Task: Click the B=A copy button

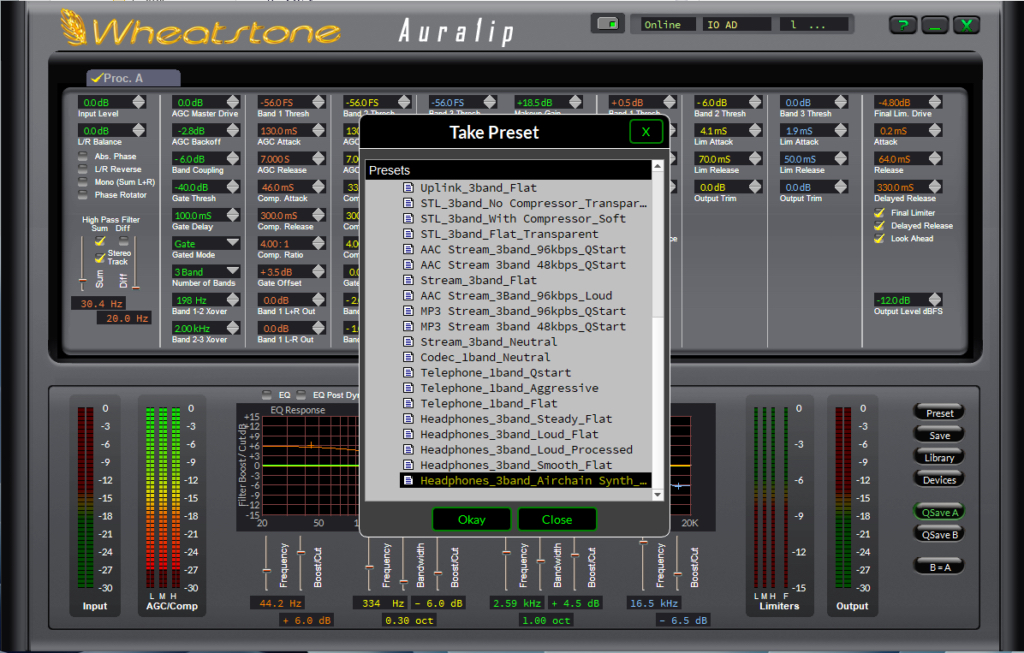Action: click(x=939, y=567)
